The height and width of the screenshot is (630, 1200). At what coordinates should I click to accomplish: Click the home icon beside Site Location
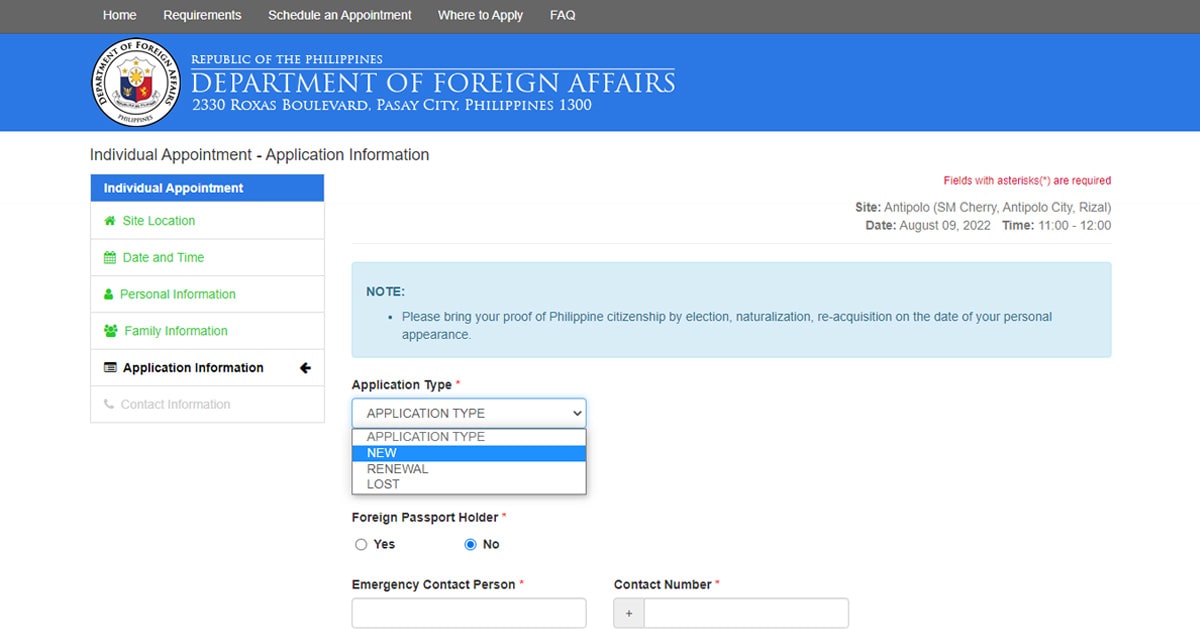click(112, 220)
